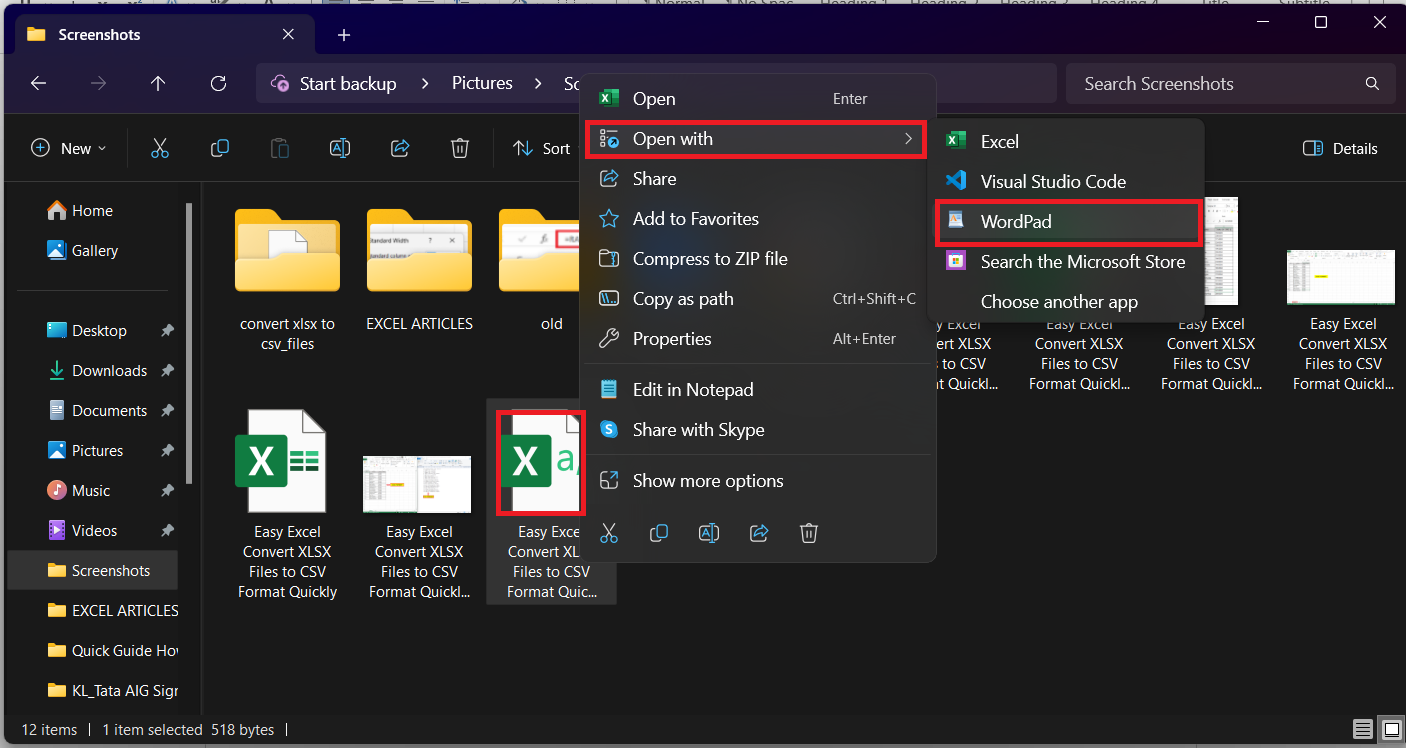This screenshot has width=1406, height=748.
Task: Click the Rename icon in the toolbar
Action: click(340, 148)
